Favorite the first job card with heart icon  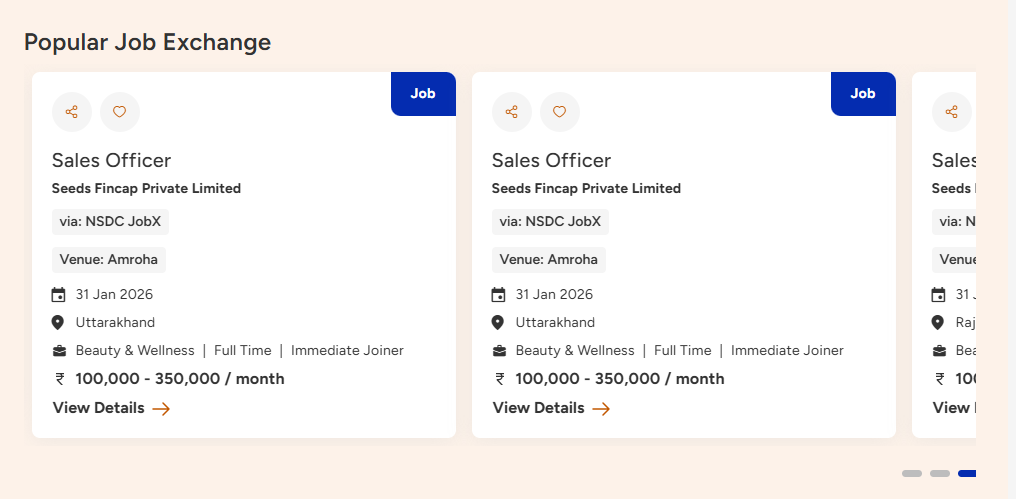coord(120,112)
